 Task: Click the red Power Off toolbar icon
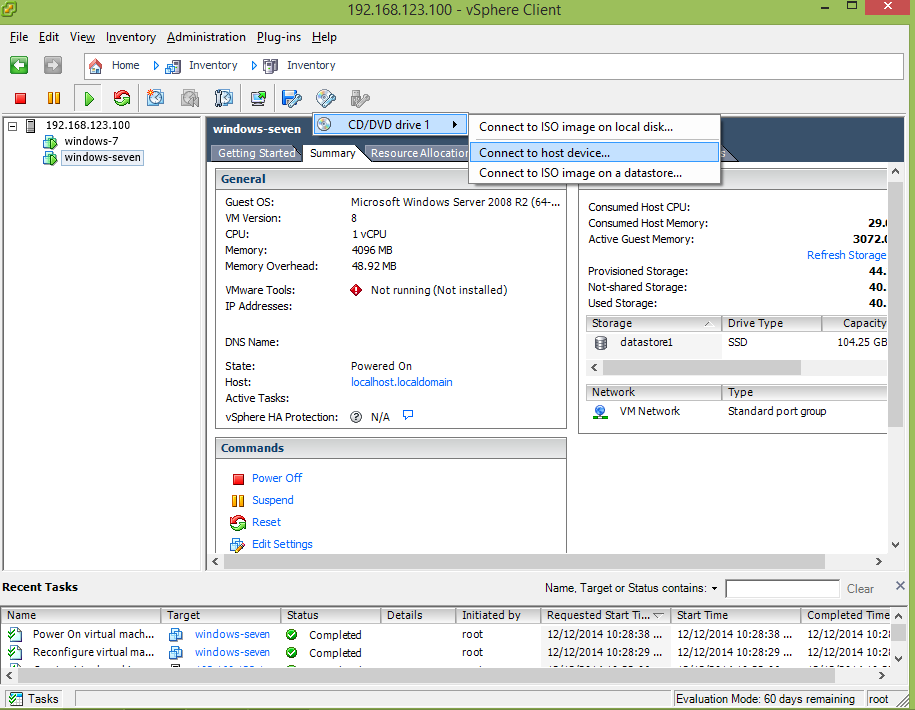pyautogui.click(x=20, y=98)
